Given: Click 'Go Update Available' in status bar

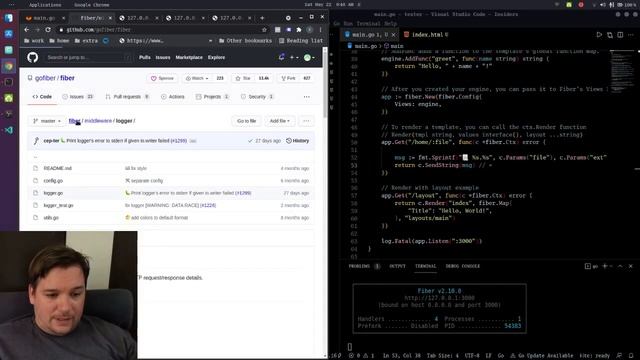Looking at the screenshot, I should point(541,356).
